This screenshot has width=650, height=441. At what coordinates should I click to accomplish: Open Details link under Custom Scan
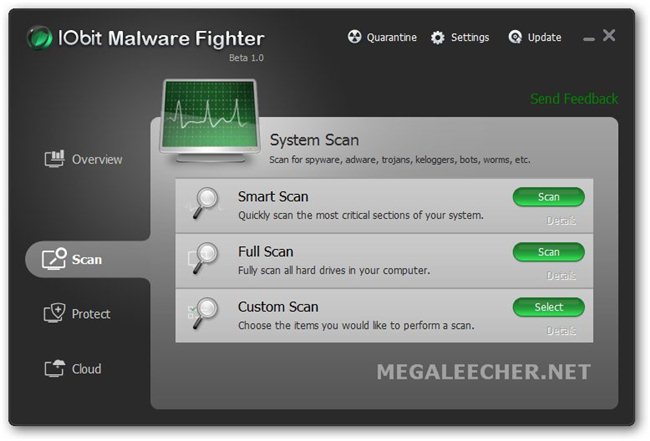click(x=561, y=331)
